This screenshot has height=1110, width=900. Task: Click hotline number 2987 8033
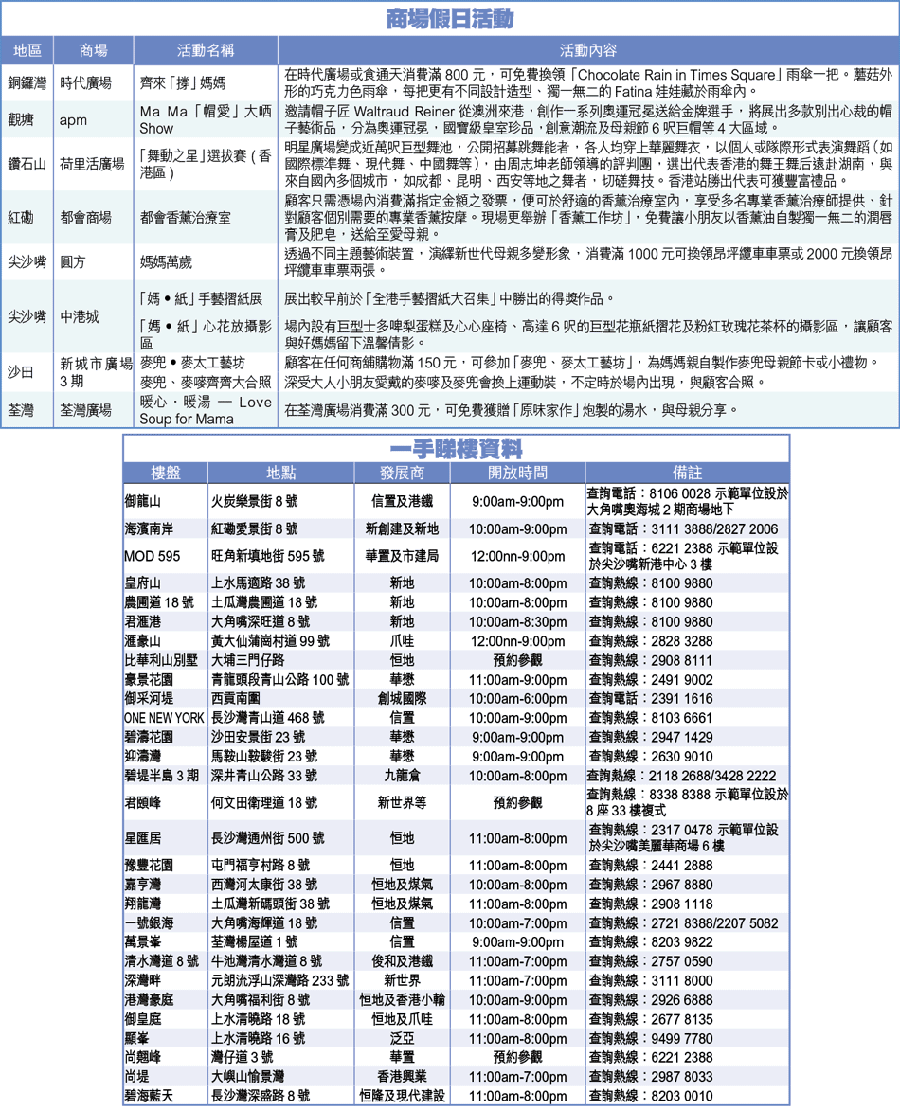682,1077
